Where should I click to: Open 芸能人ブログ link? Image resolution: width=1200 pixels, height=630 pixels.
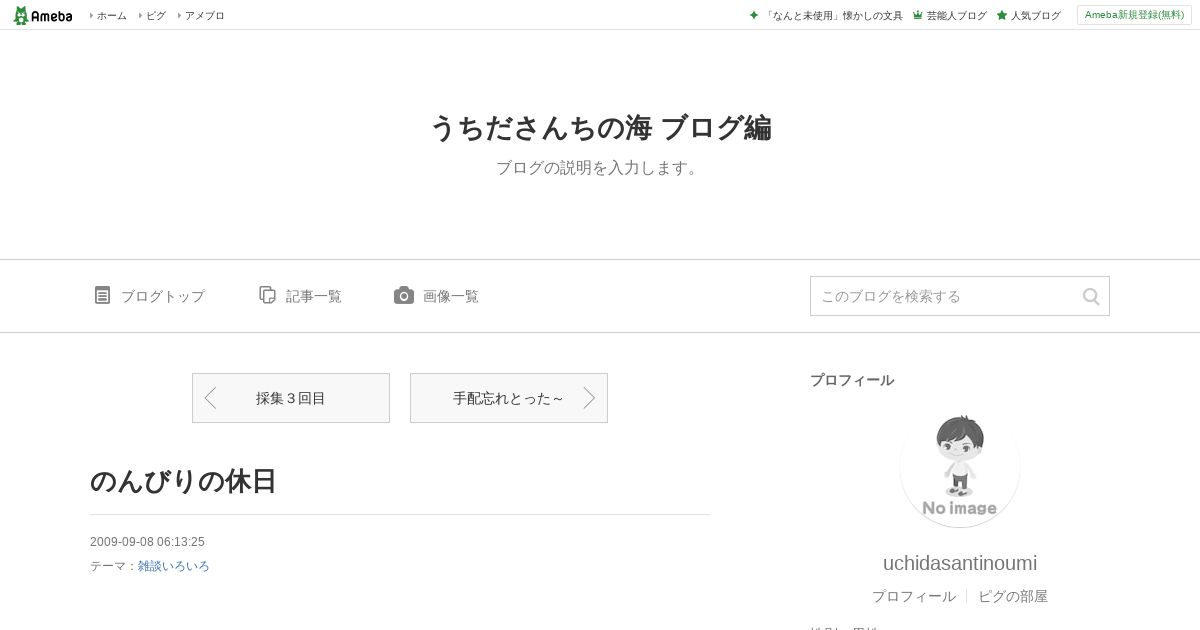tap(956, 16)
